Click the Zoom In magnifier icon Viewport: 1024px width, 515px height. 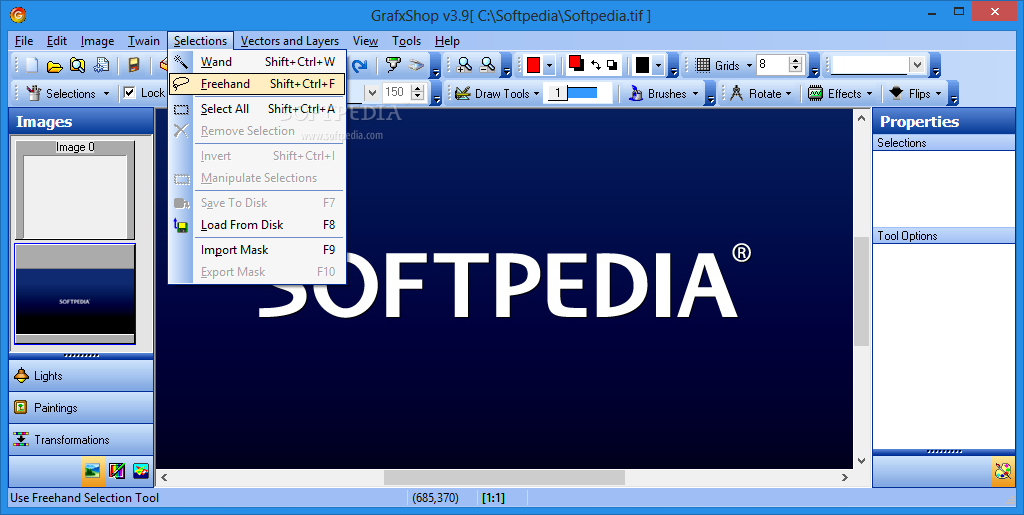(x=465, y=65)
